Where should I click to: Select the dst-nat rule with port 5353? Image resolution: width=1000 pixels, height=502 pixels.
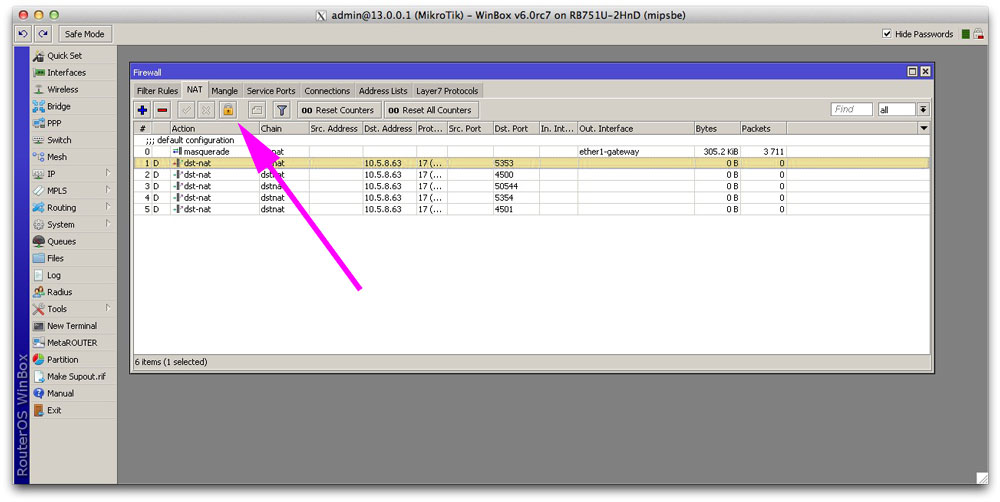(531, 163)
